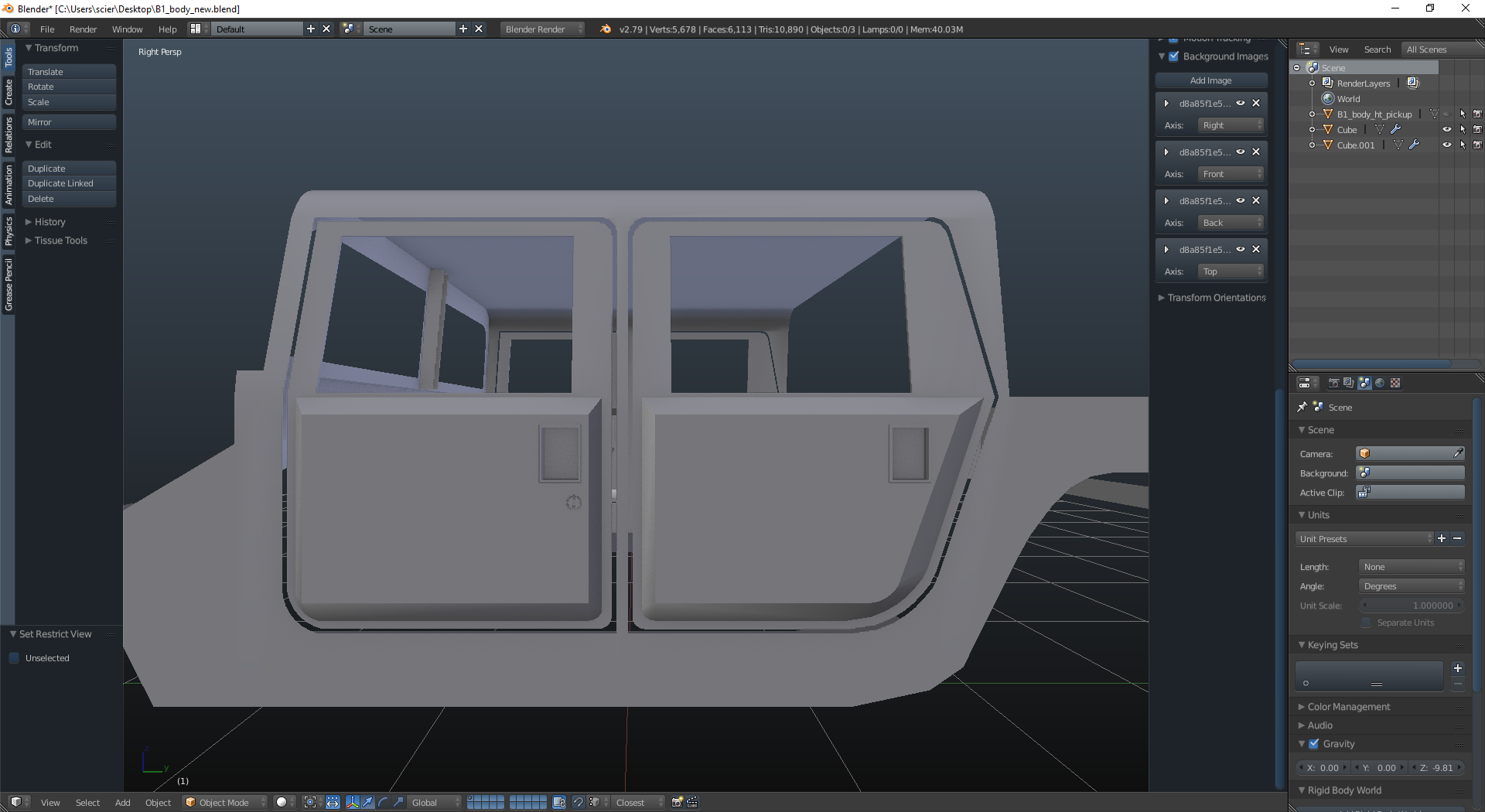
Task: Click the wrench modifier icon on Cube row
Action: pyautogui.click(x=1396, y=129)
